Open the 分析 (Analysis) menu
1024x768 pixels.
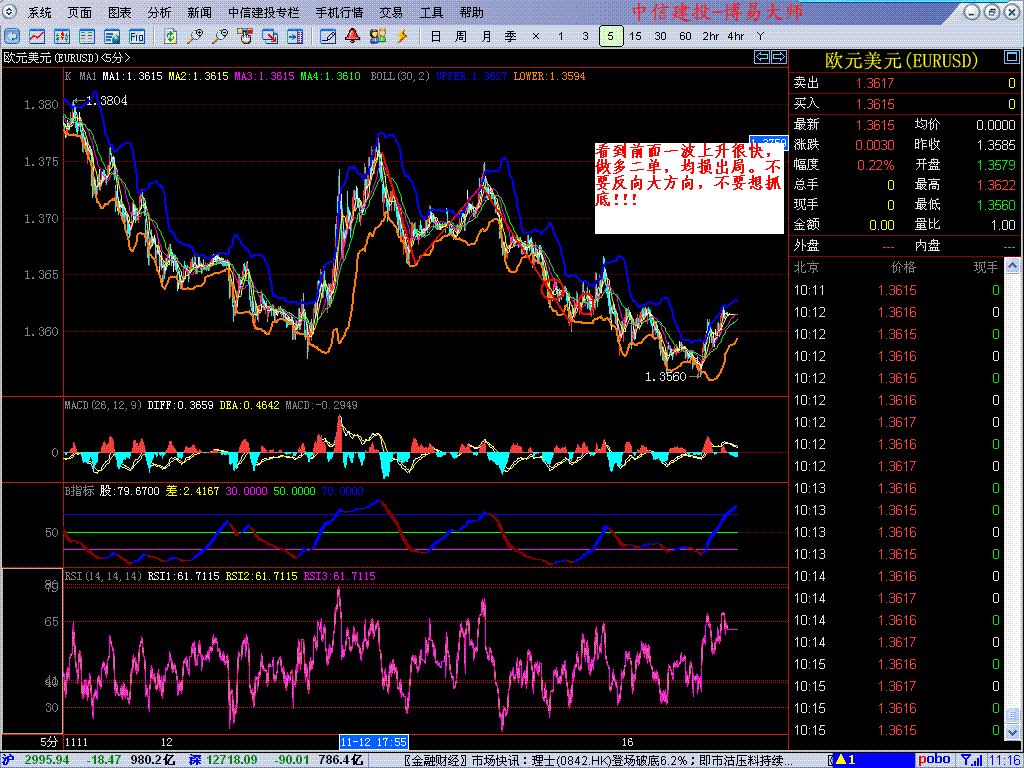tap(159, 13)
